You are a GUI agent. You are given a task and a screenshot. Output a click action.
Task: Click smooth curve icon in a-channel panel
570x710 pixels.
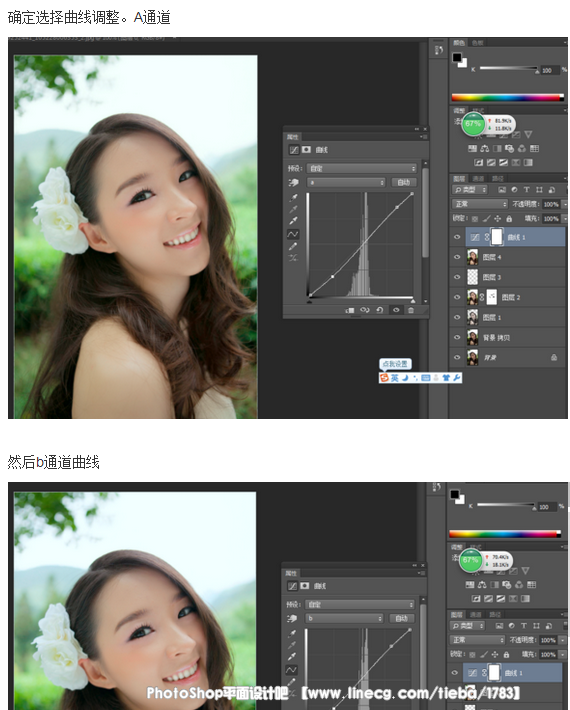pos(293,258)
